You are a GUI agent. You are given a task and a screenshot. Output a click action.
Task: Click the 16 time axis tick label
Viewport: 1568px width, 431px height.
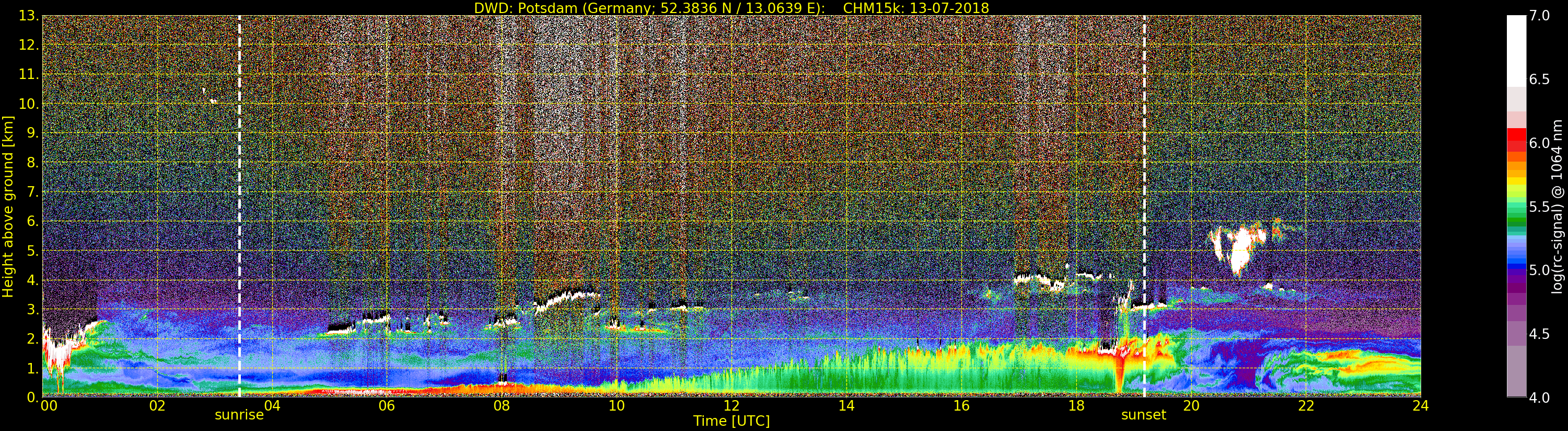(961, 405)
